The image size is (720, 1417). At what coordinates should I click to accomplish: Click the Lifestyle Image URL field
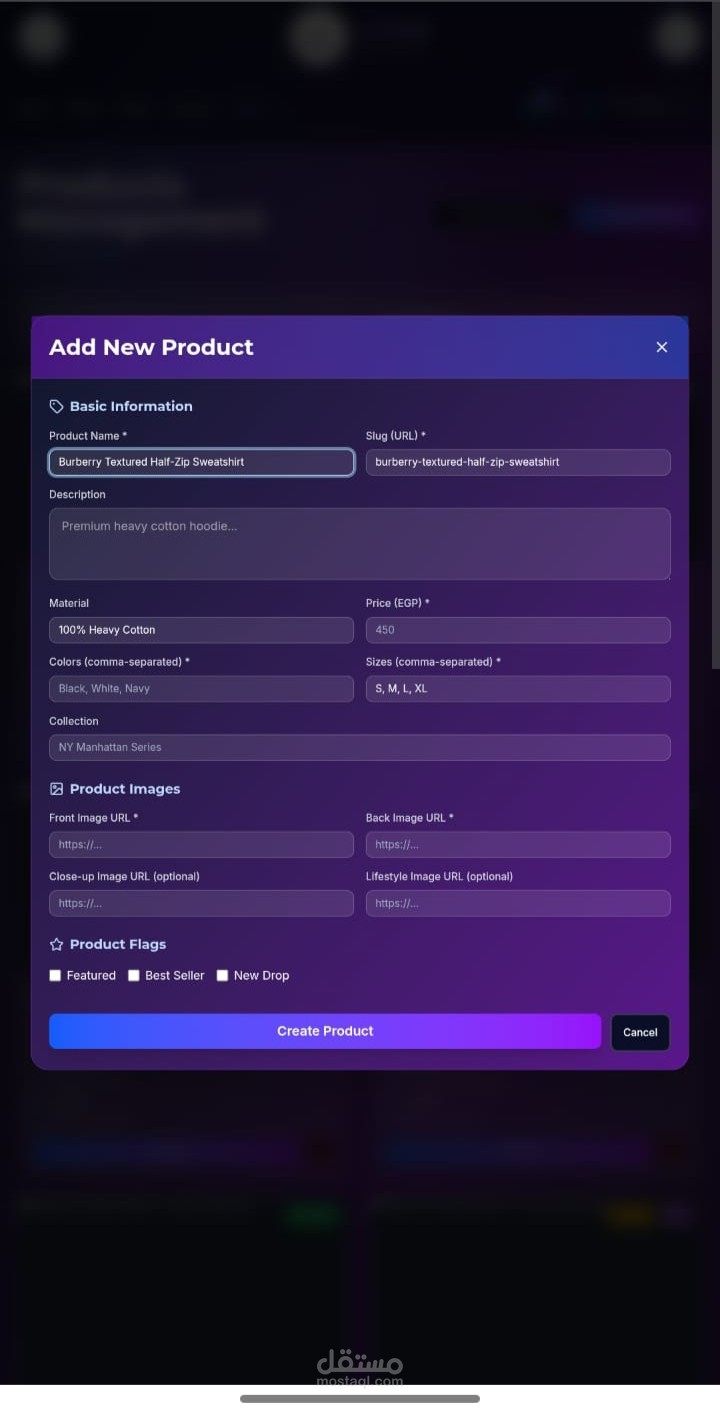coord(518,903)
